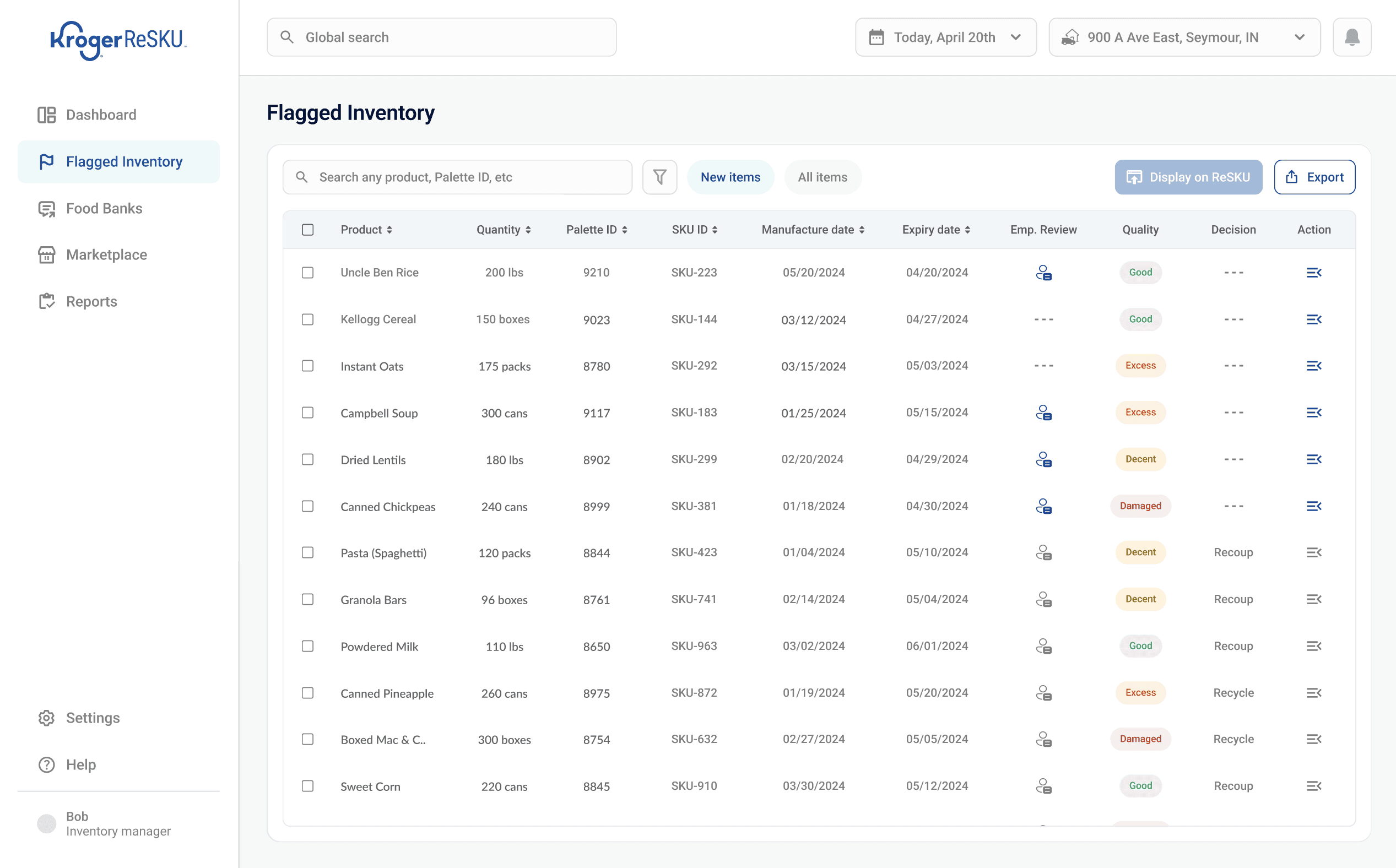Click the Export button
Screen dimensions: 1396x868
1314,177
